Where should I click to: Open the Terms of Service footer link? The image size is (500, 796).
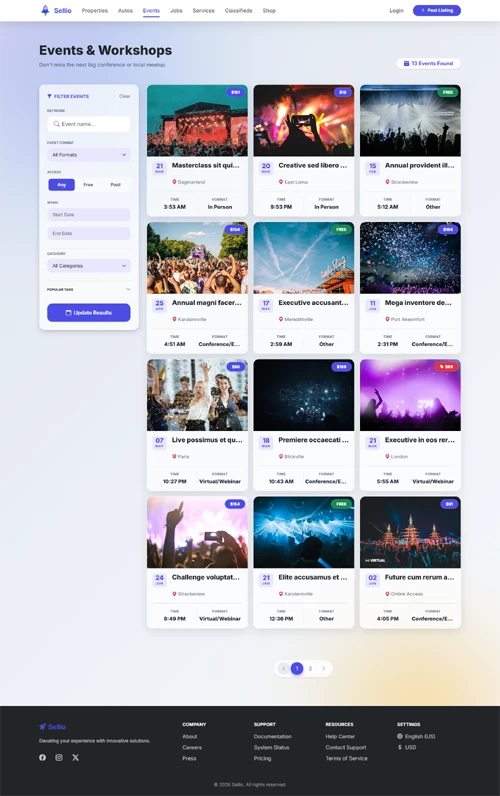[346, 758]
